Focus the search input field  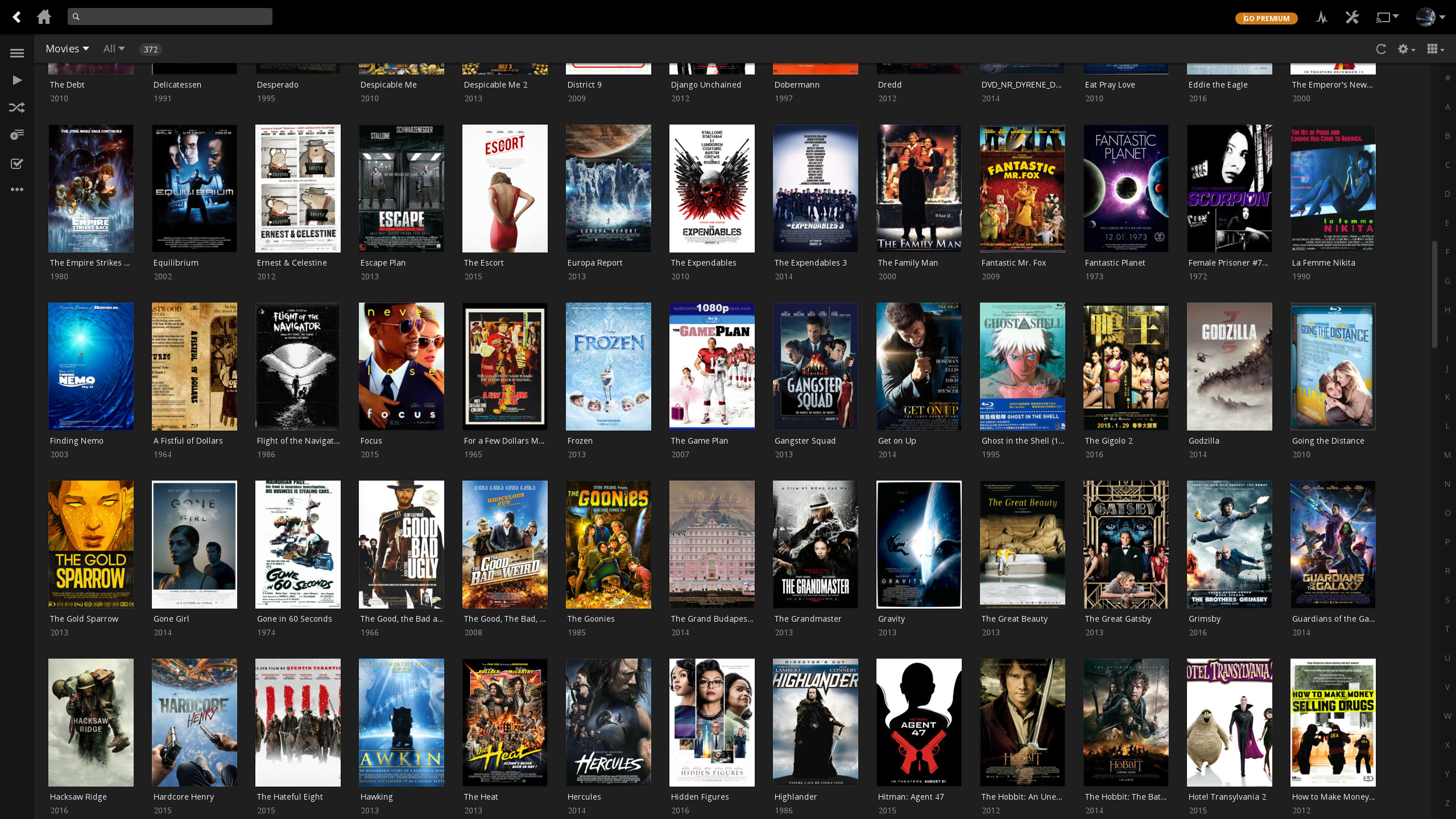click(x=169, y=16)
